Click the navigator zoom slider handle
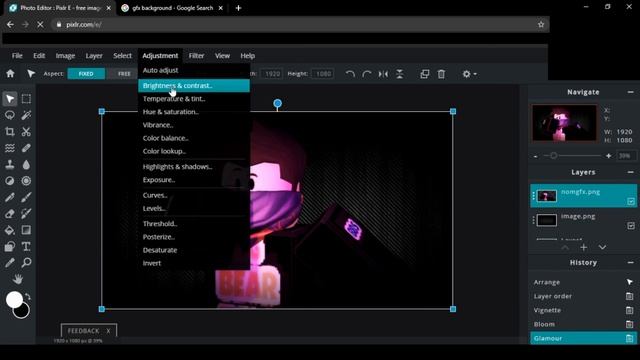This screenshot has height=360, width=640. (x=553, y=156)
